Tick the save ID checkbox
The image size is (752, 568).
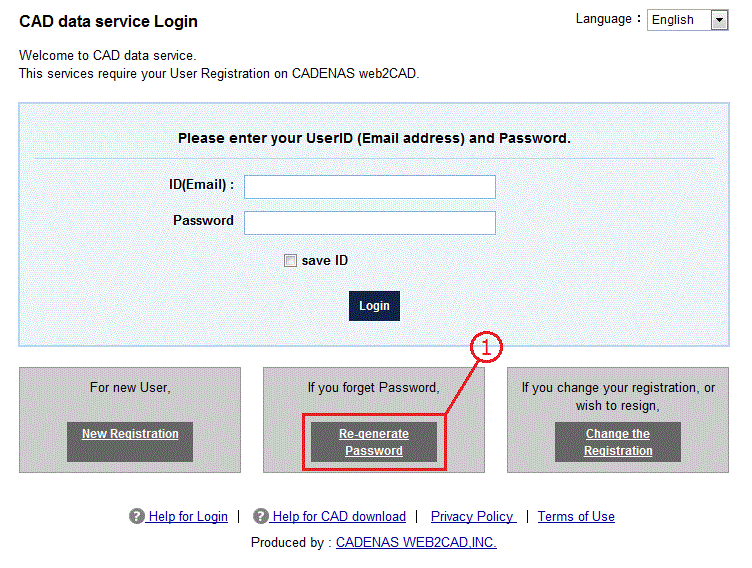tap(291, 261)
